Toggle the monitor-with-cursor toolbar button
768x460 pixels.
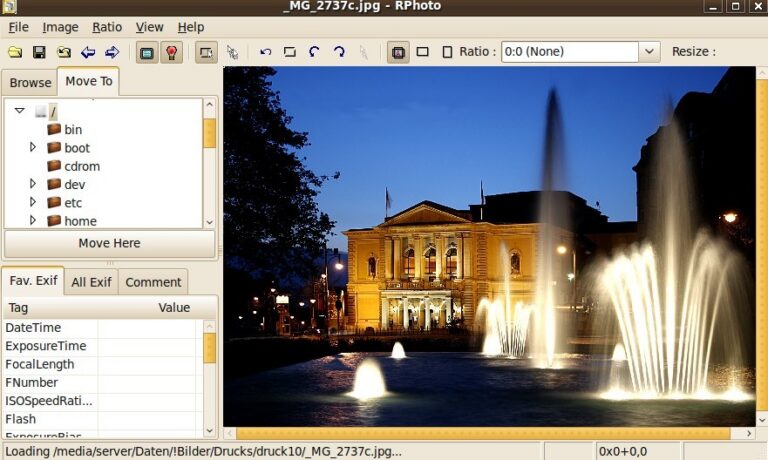[x=206, y=52]
